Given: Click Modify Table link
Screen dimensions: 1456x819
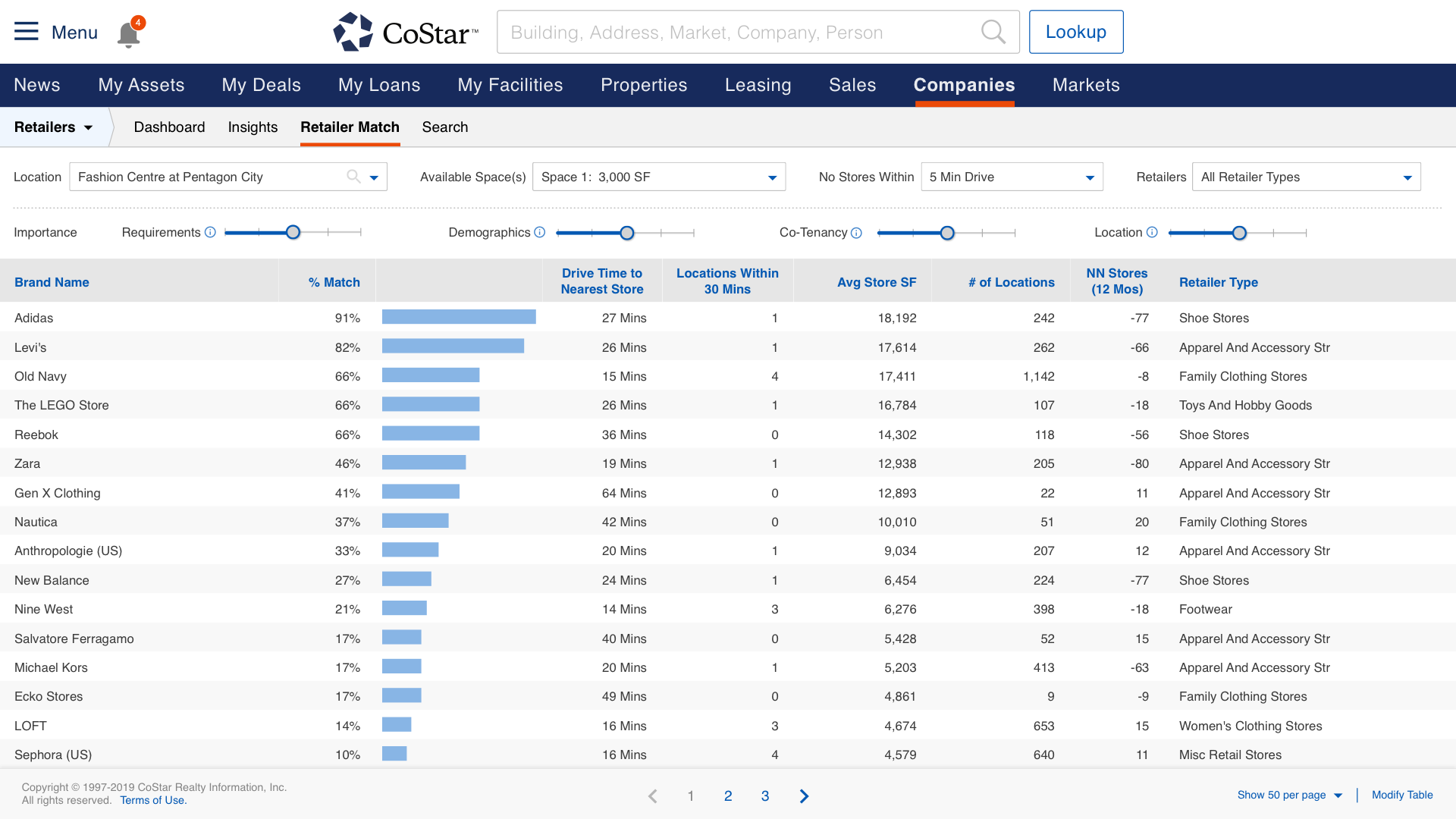Looking at the screenshot, I should coord(1402,795).
